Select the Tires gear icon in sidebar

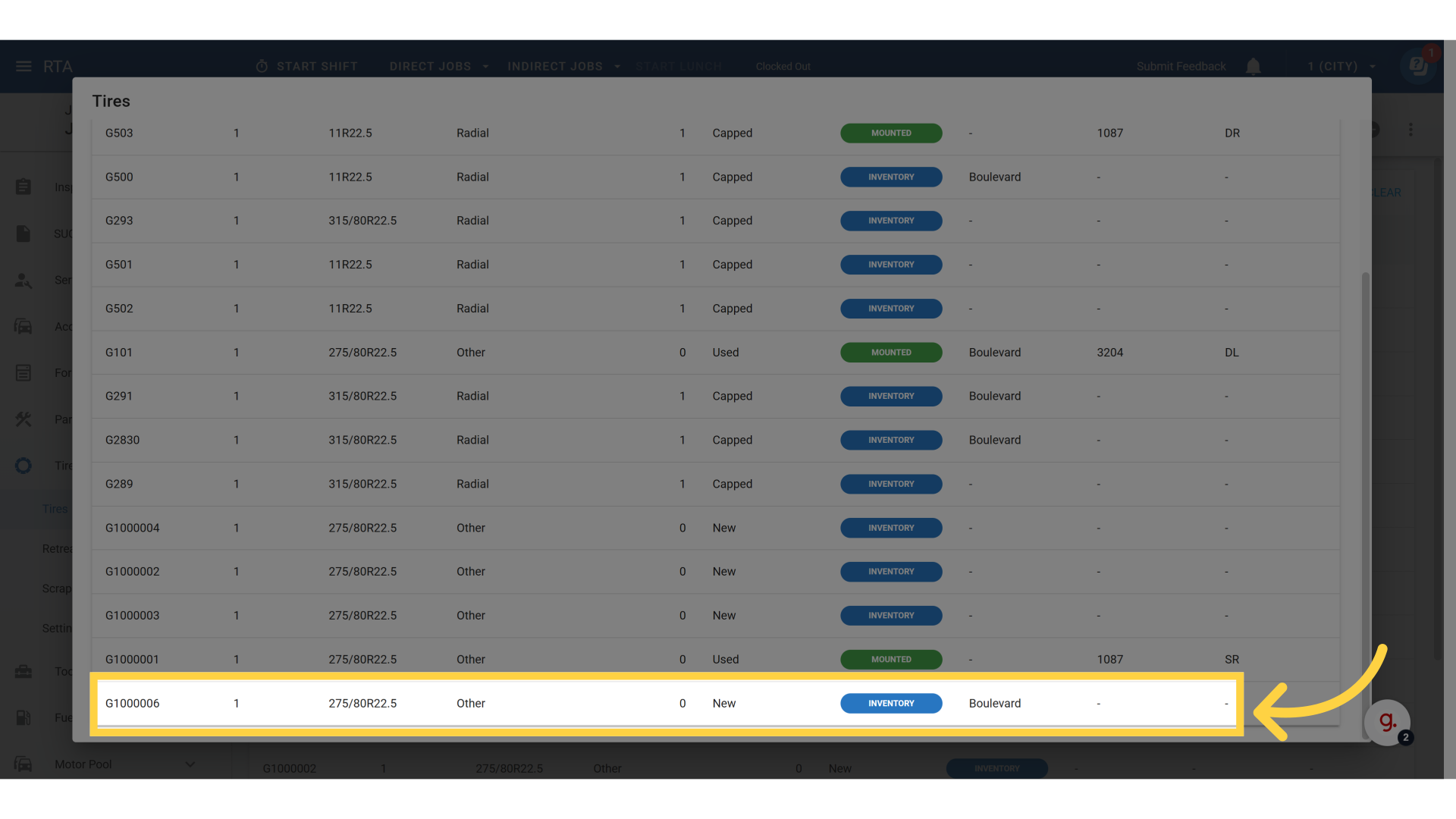coord(24,465)
